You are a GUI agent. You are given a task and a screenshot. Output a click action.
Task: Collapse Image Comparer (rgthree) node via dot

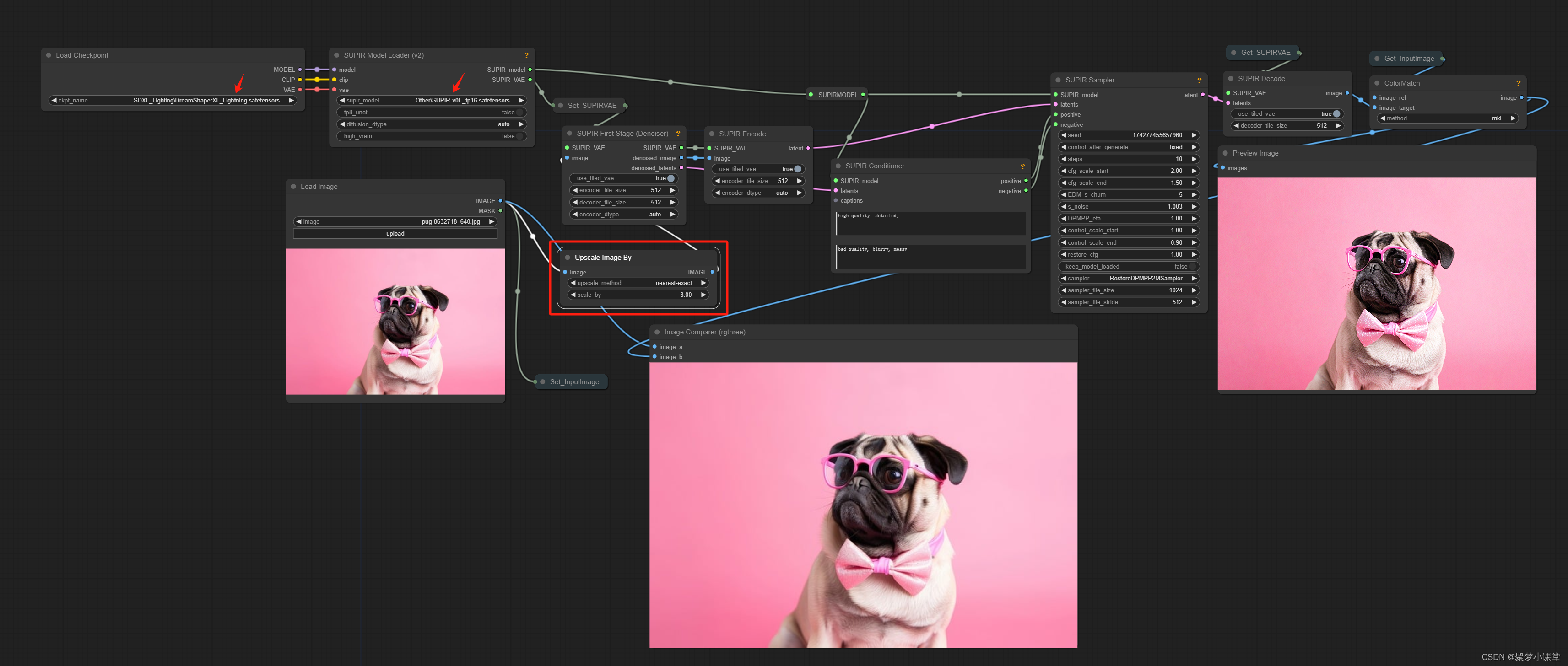pos(657,332)
